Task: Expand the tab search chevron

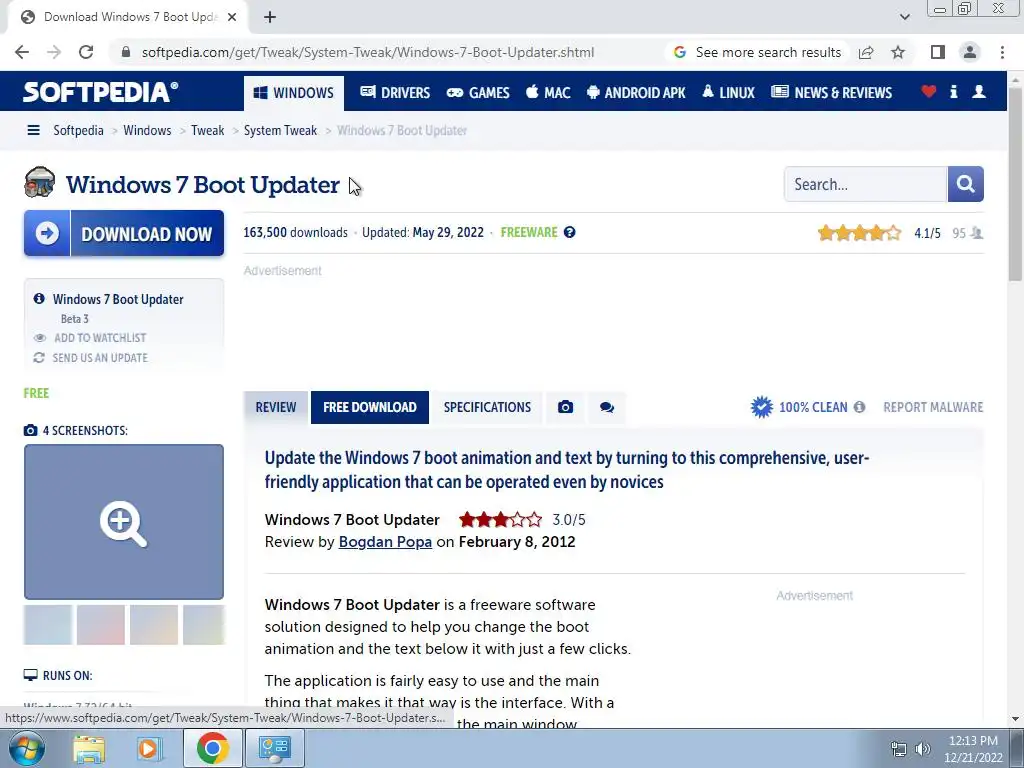Action: point(904,17)
